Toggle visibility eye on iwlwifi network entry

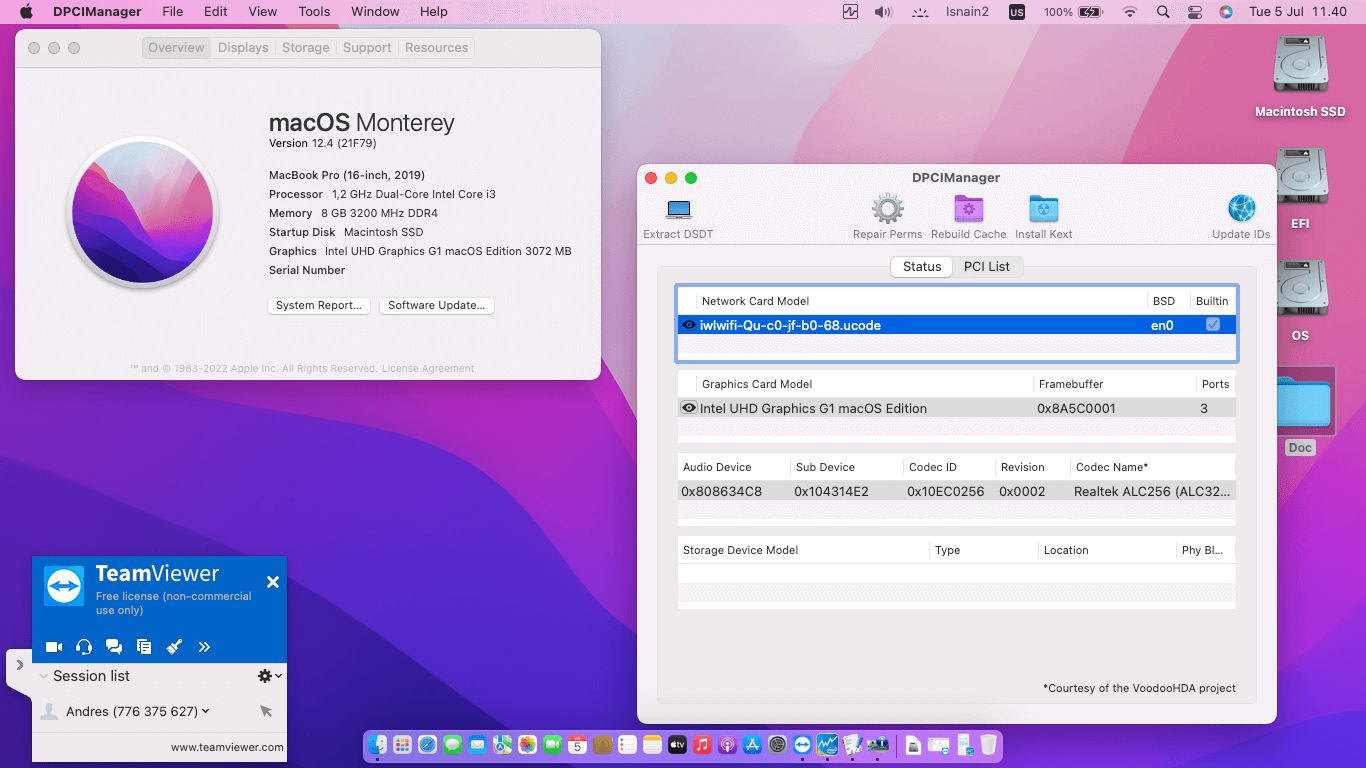pyautogui.click(x=689, y=324)
